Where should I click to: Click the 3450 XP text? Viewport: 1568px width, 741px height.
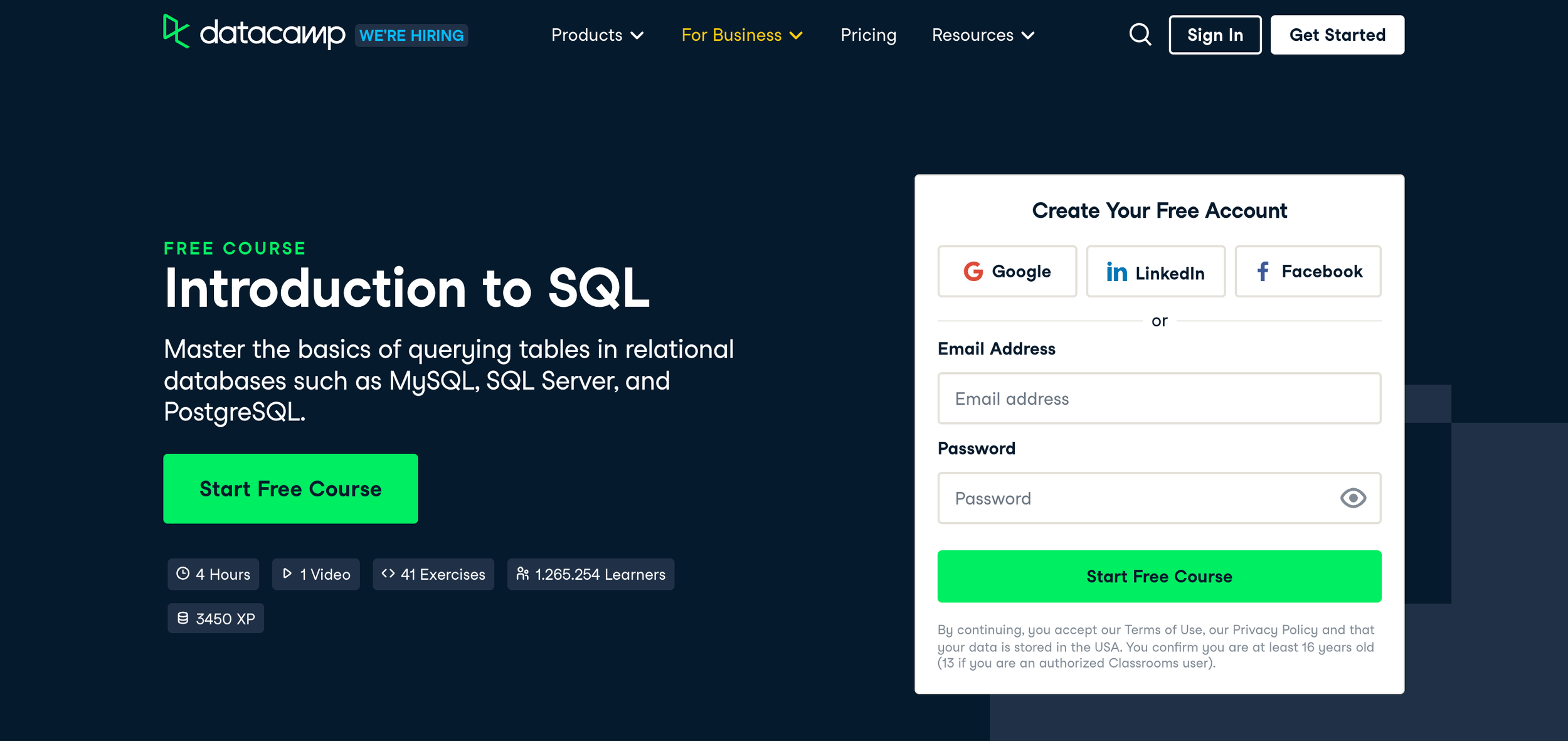tap(225, 619)
